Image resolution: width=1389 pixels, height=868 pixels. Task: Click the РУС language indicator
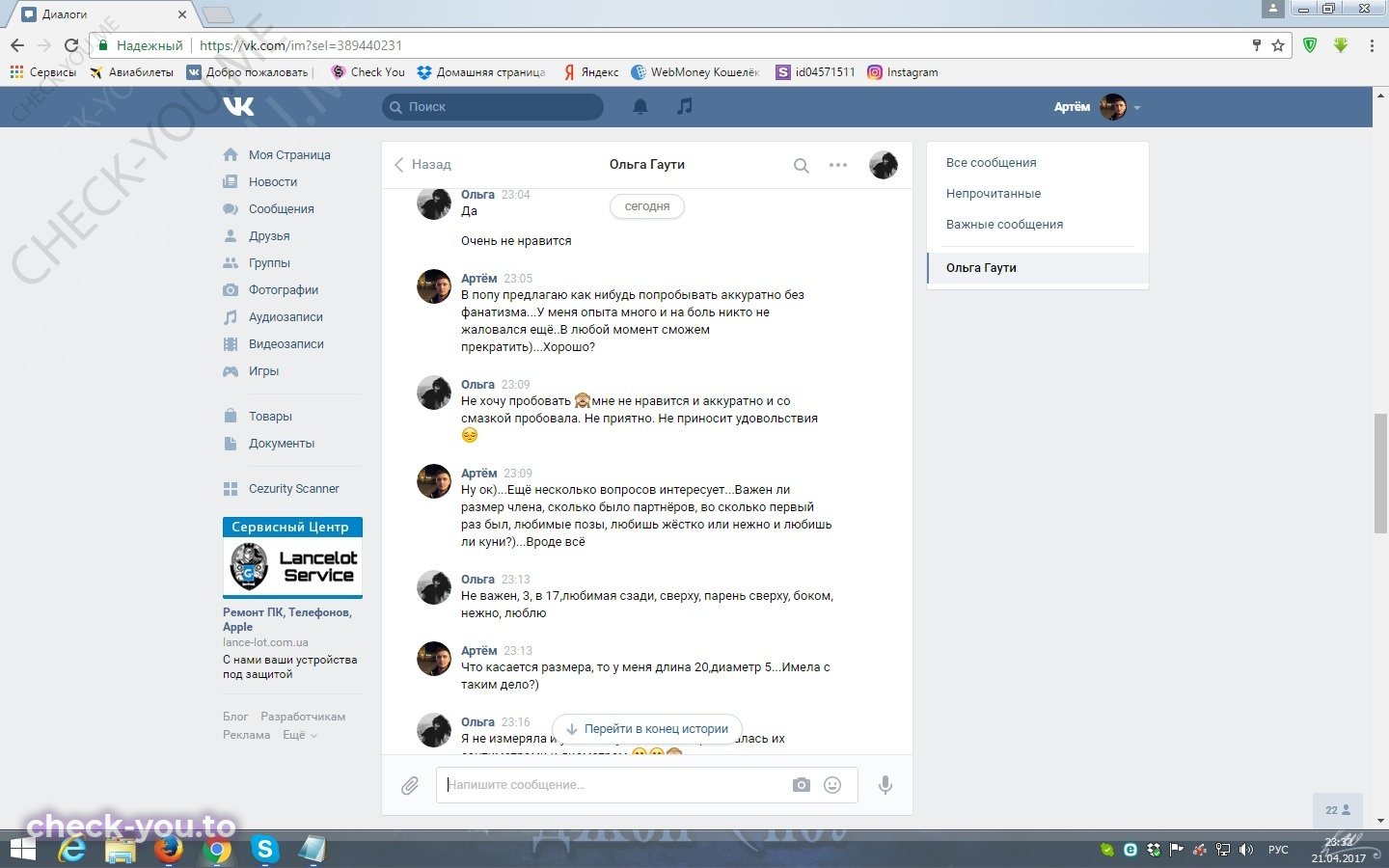(1278, 850)
